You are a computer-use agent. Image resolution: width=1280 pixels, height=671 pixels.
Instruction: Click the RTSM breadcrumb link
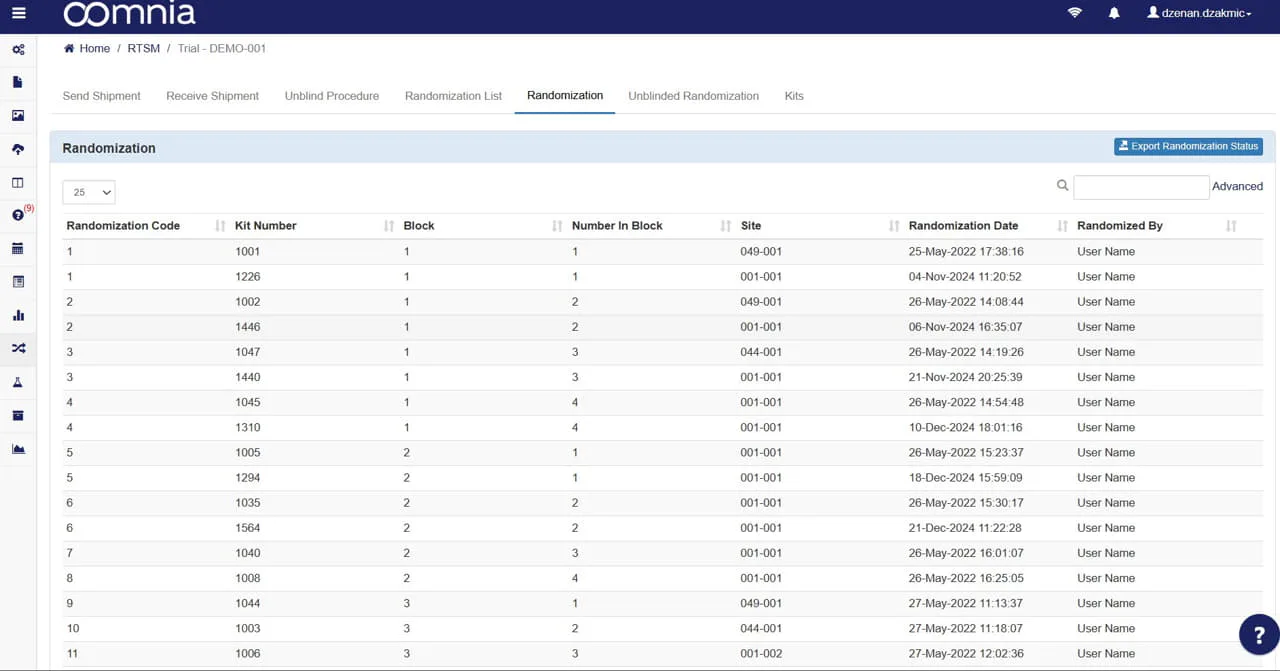[144, 48]
